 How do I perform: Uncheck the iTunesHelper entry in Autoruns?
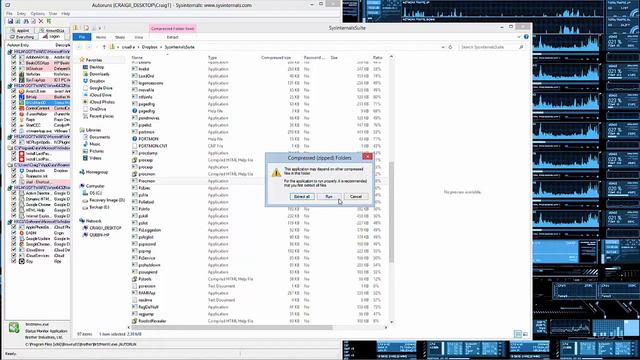[x=14, y=114]
